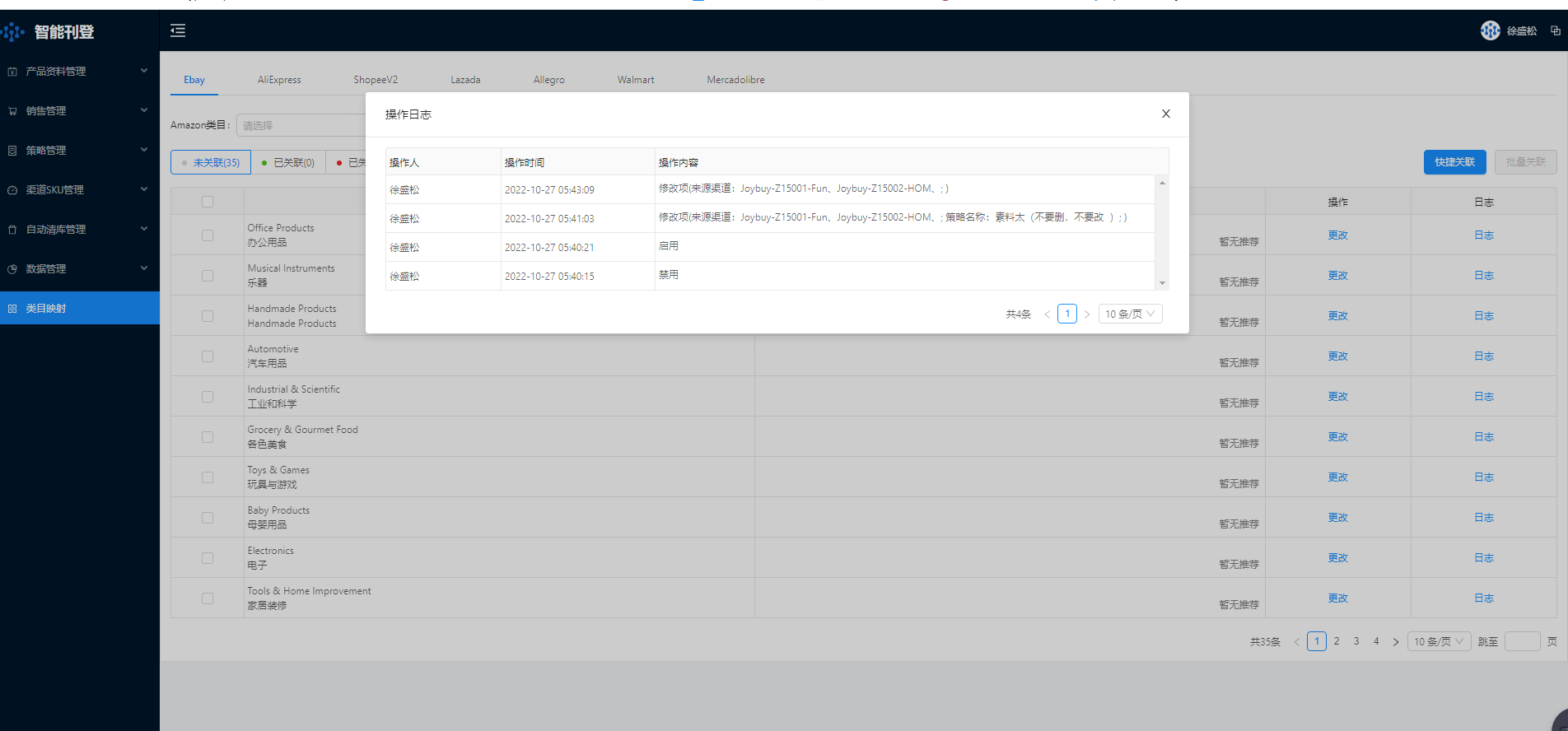Click 更改 link for Baby Products row
This screenshot has height=731, width=1568.
click(1337, 518)
